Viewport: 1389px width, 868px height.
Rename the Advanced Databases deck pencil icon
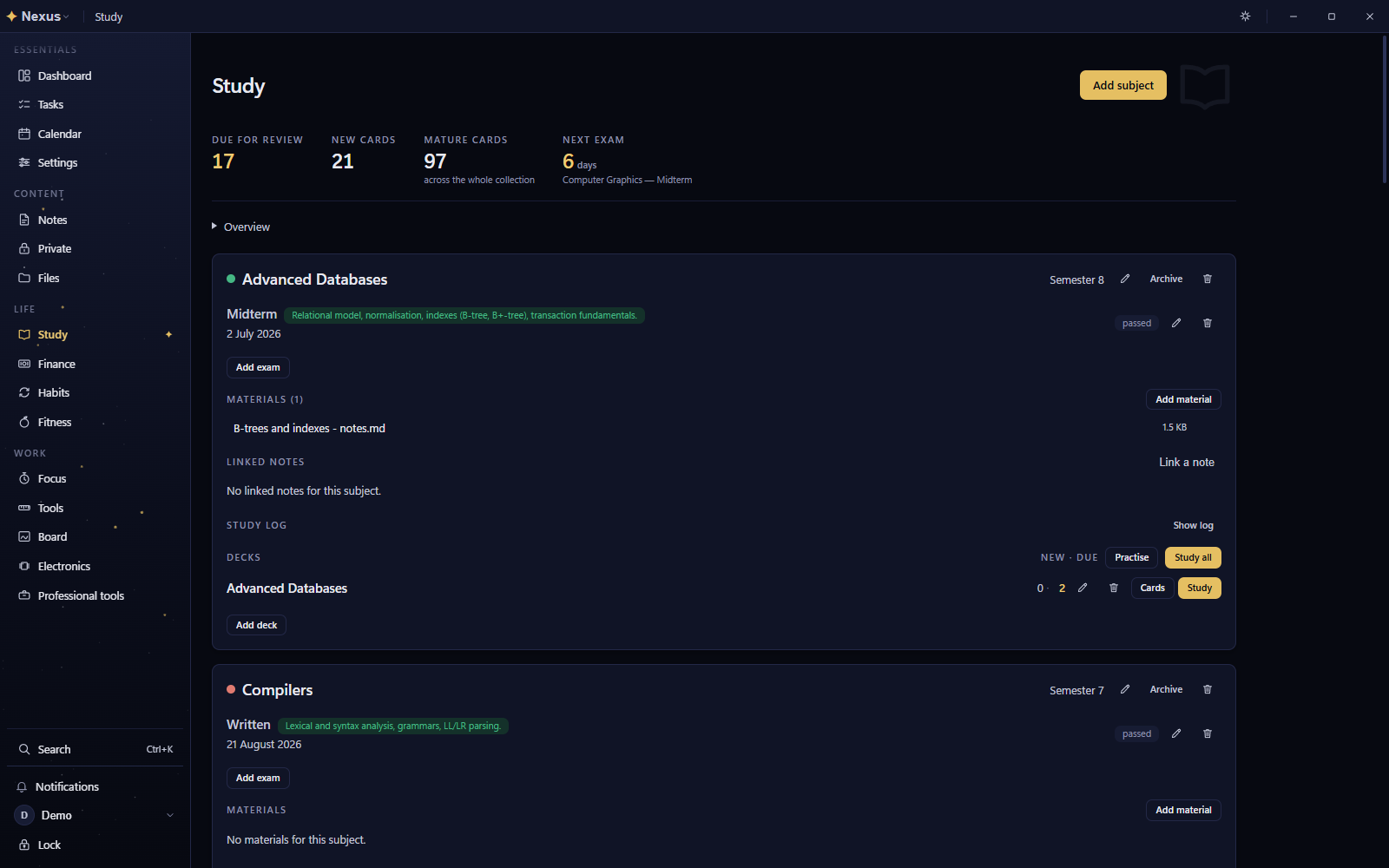[x=1083, y=588]
